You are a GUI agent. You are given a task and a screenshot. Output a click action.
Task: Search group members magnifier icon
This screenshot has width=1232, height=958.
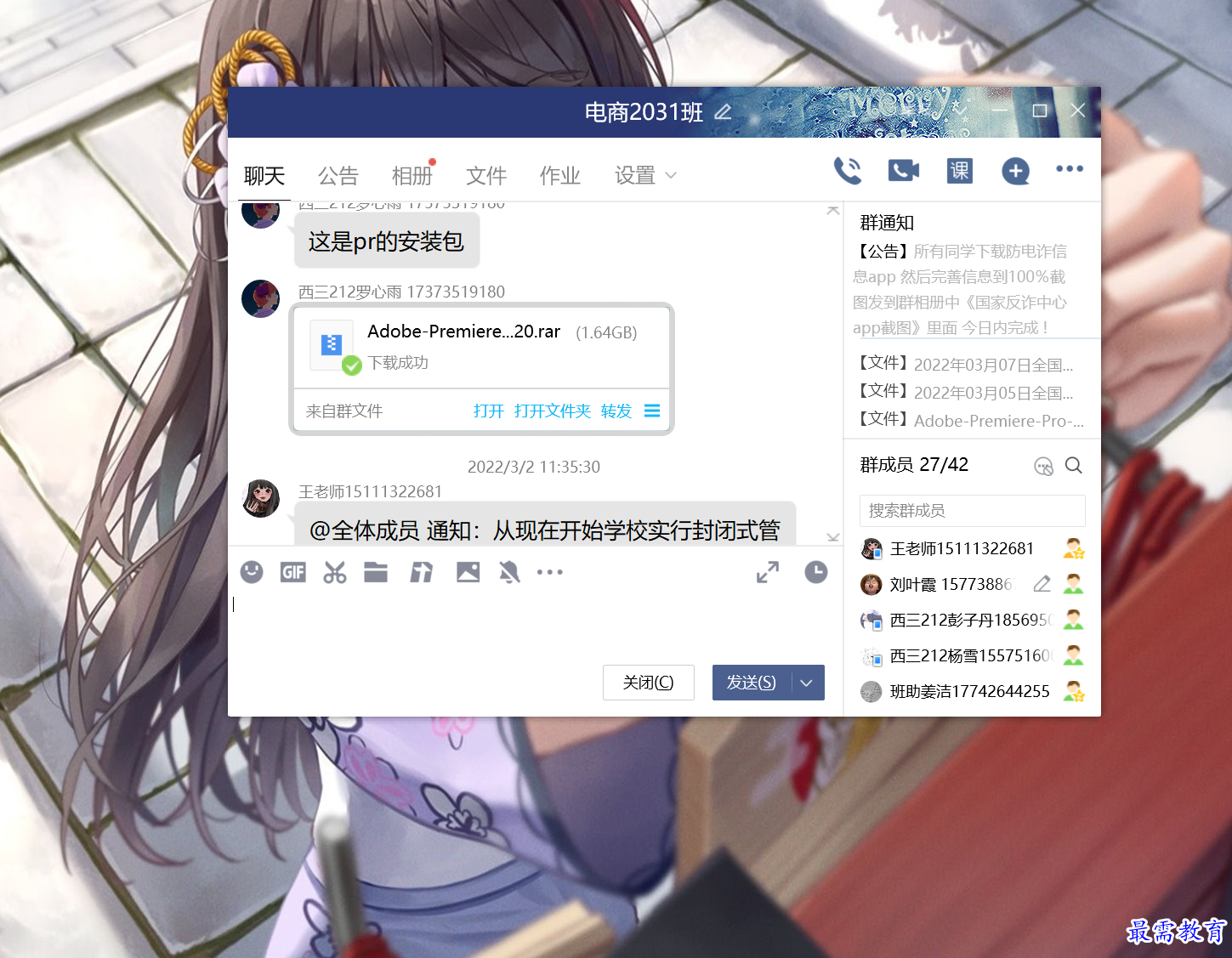pos(1074,465)
